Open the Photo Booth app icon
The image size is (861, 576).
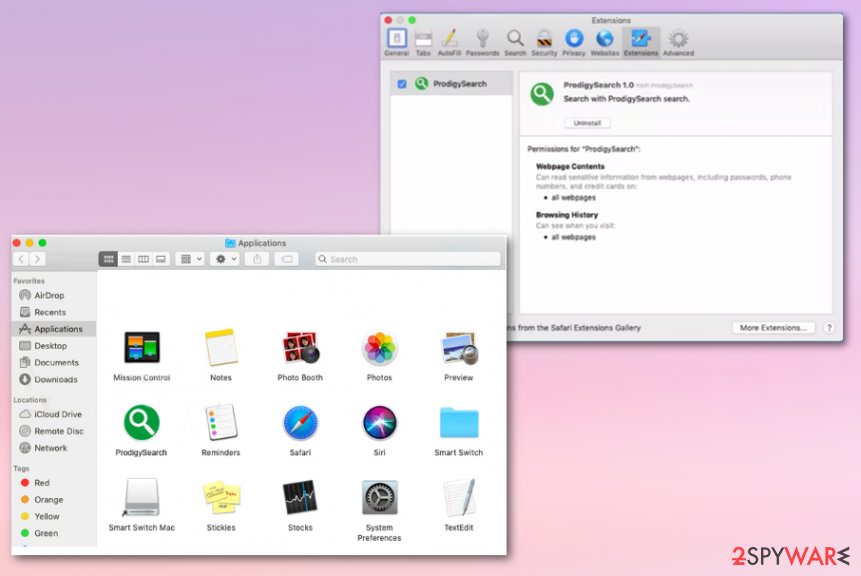tap(300, 348)
